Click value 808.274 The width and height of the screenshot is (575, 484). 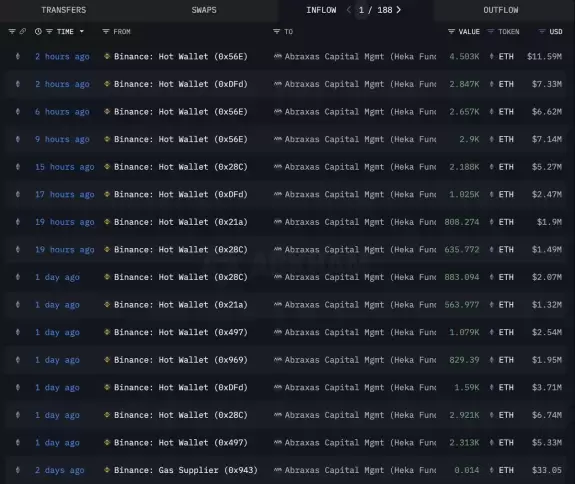pos(462,222)
